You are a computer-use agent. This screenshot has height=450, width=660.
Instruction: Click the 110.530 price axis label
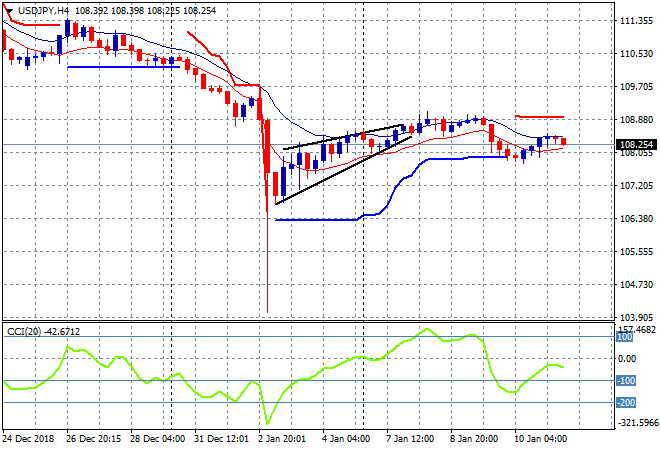(637, 54)
